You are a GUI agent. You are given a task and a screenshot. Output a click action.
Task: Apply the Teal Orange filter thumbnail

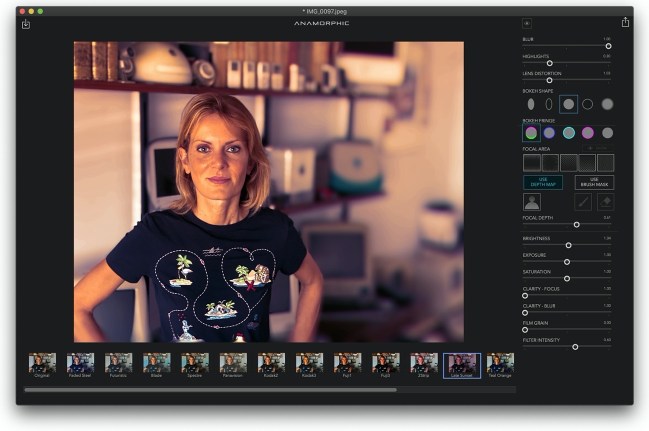click(500, 365)
